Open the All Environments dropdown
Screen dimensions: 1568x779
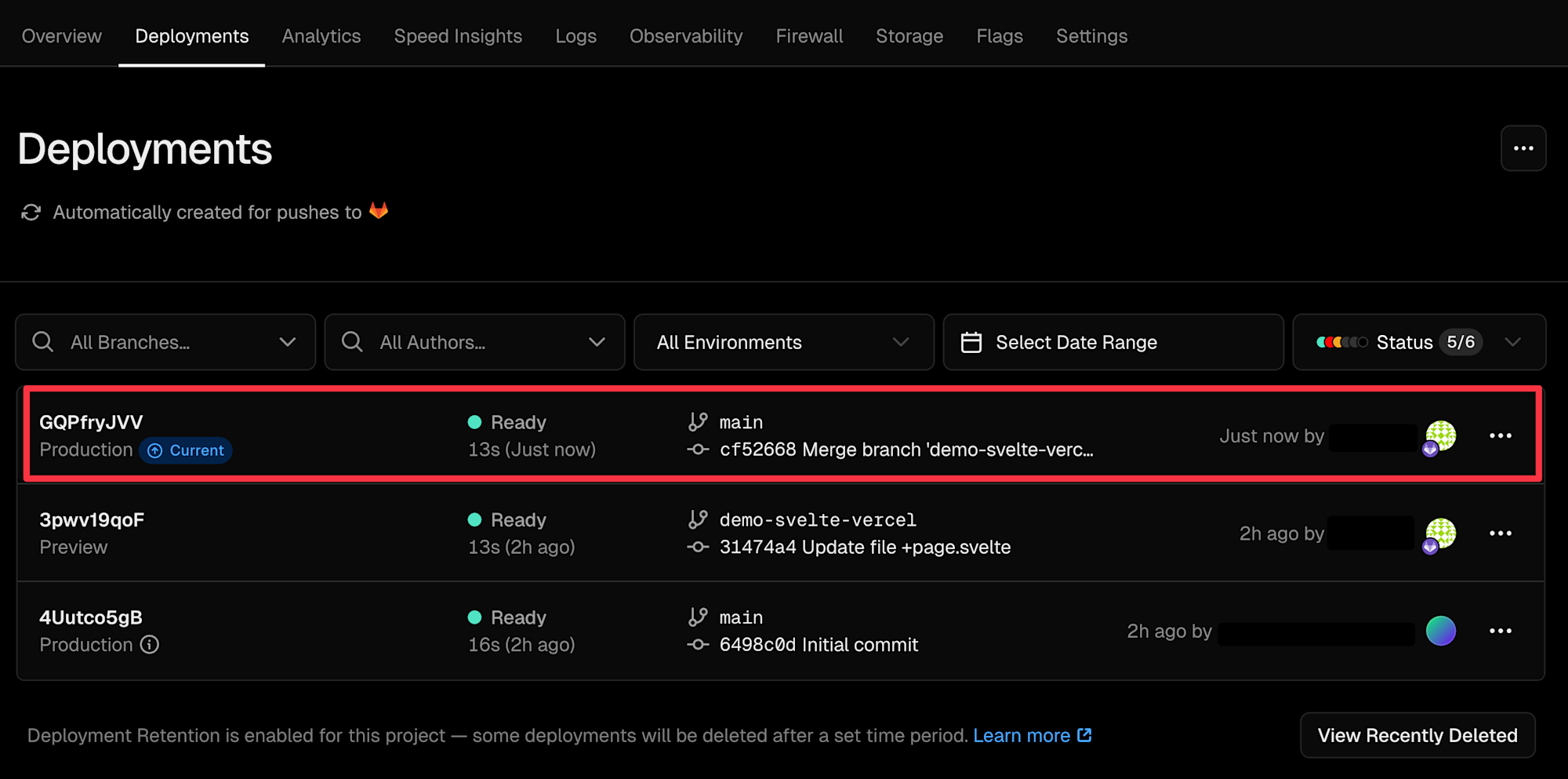click(x=783, y=343)
